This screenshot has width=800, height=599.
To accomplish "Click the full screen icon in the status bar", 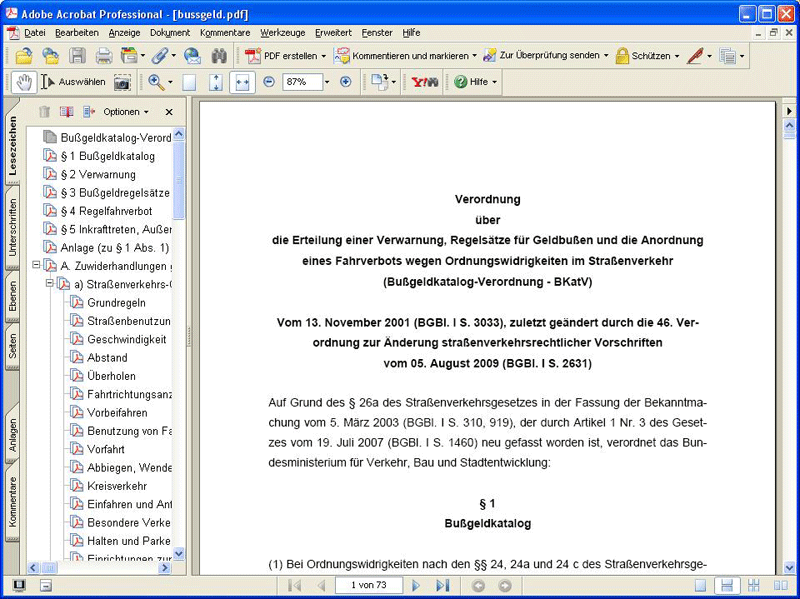I will point(19,585).
